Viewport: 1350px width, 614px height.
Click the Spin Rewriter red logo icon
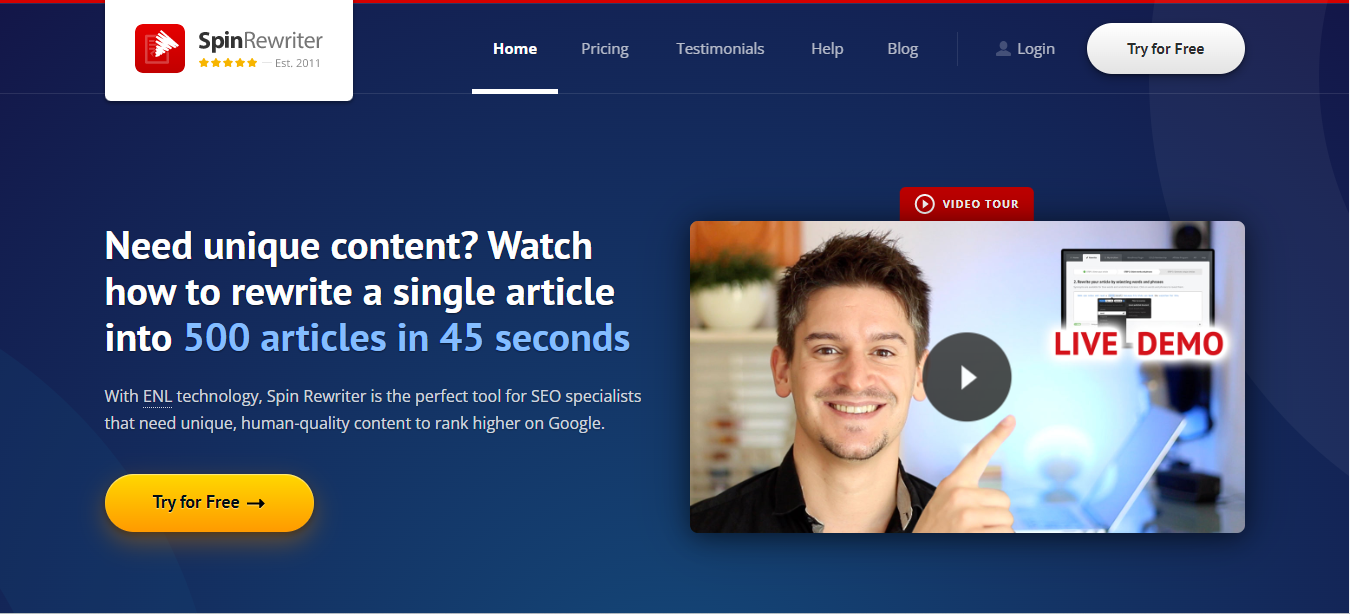coord(160,49)
